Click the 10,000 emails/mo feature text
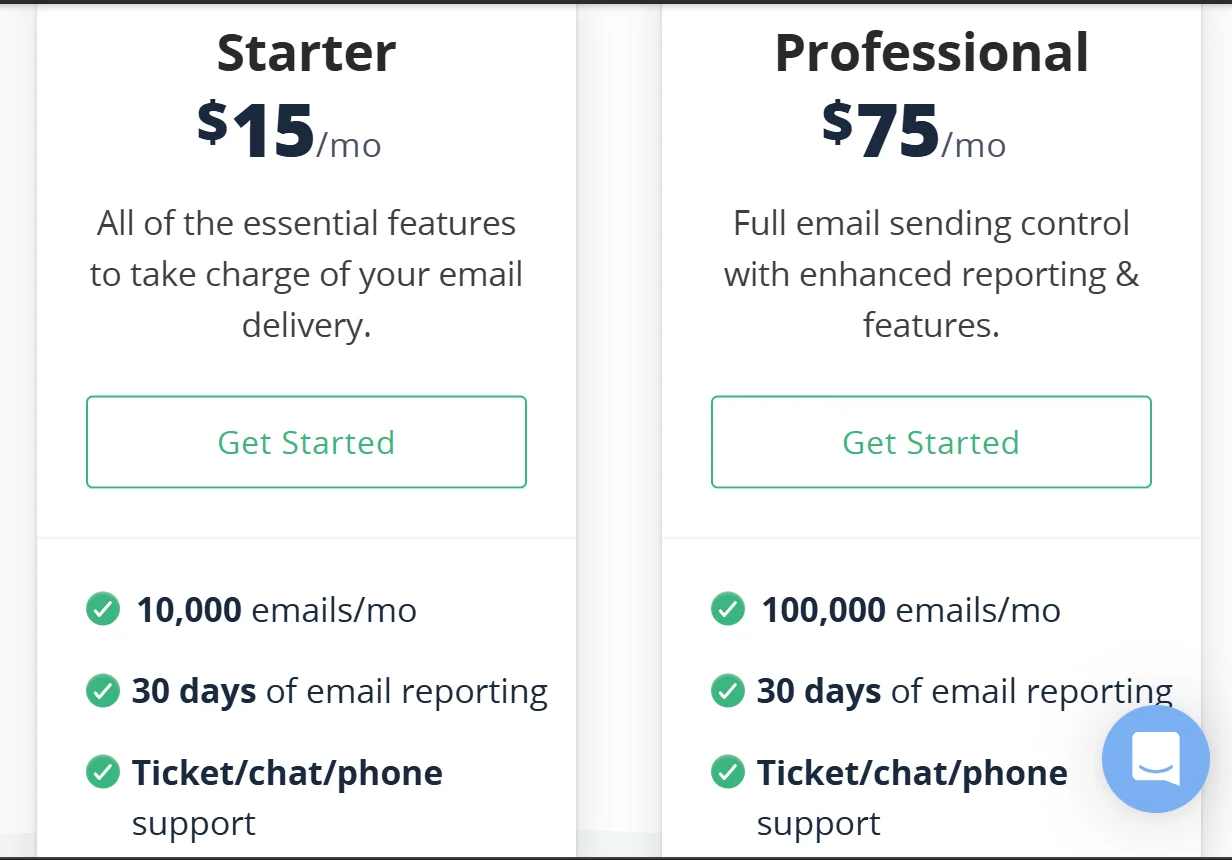 point(277,610)
